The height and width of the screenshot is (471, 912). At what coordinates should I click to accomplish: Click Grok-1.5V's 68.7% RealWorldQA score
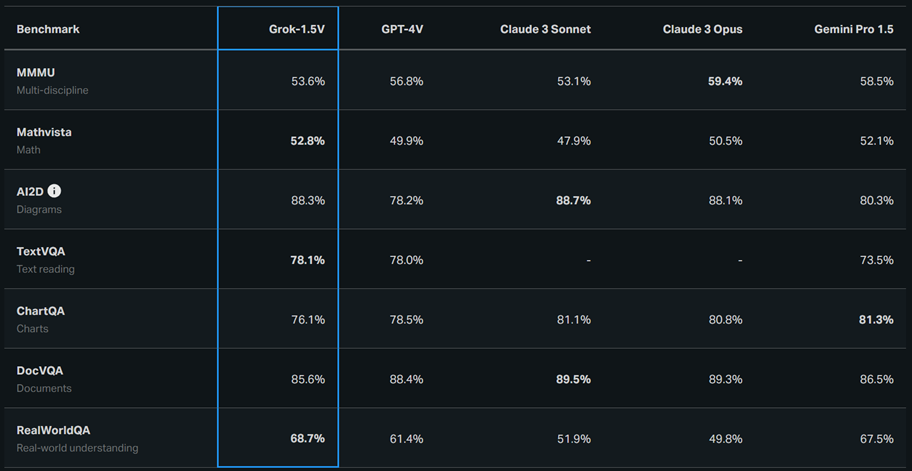pyautogui.click(x=307, y=438)
